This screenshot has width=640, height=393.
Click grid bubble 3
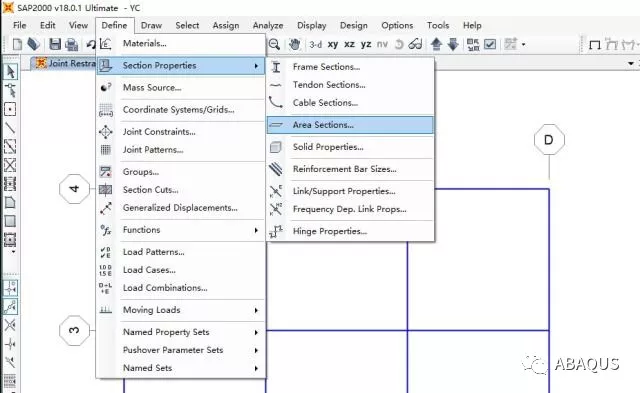(74, 330)
